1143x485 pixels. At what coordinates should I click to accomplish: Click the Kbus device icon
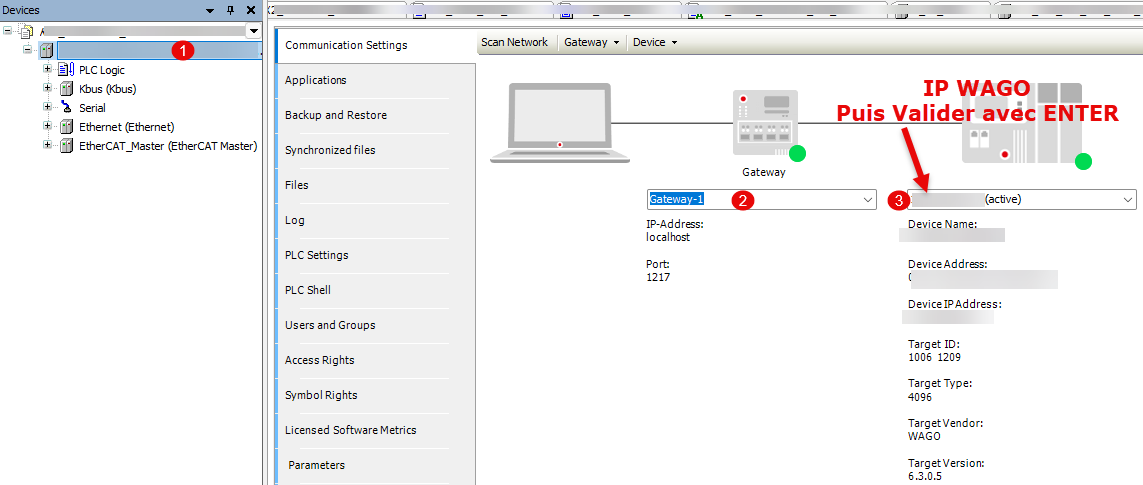tap(67, 89)
